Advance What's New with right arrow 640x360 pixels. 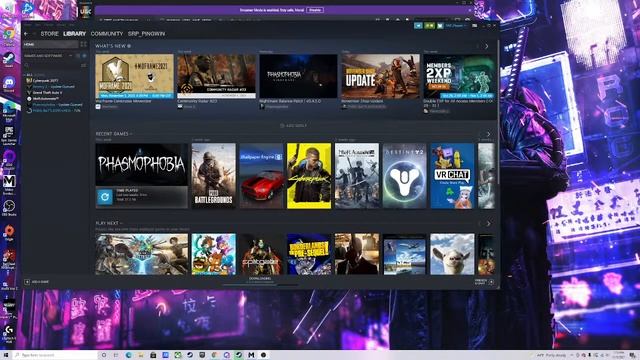[487, 46]
